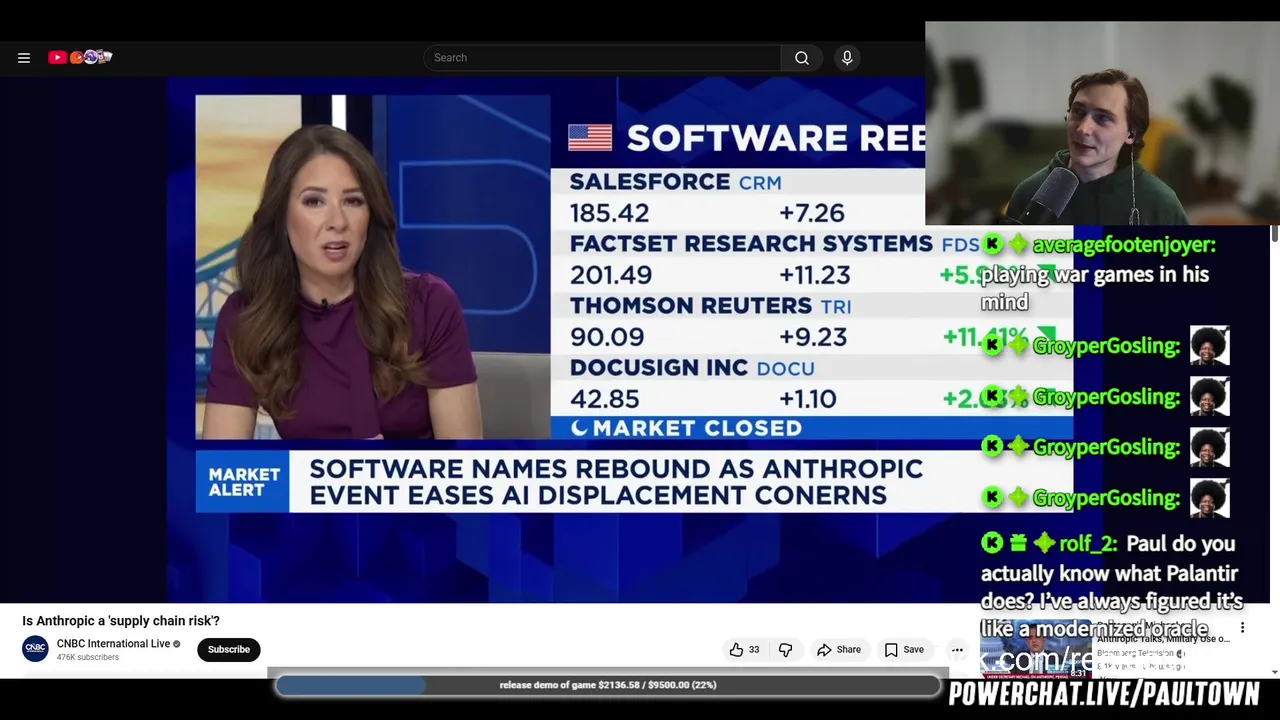
Task: Click '476K subscribers' text
Action: pyautogui.click(x=88, y=658)
